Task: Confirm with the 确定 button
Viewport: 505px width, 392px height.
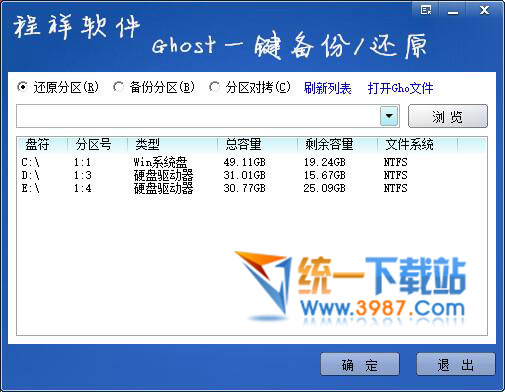Action: (360, 364)
